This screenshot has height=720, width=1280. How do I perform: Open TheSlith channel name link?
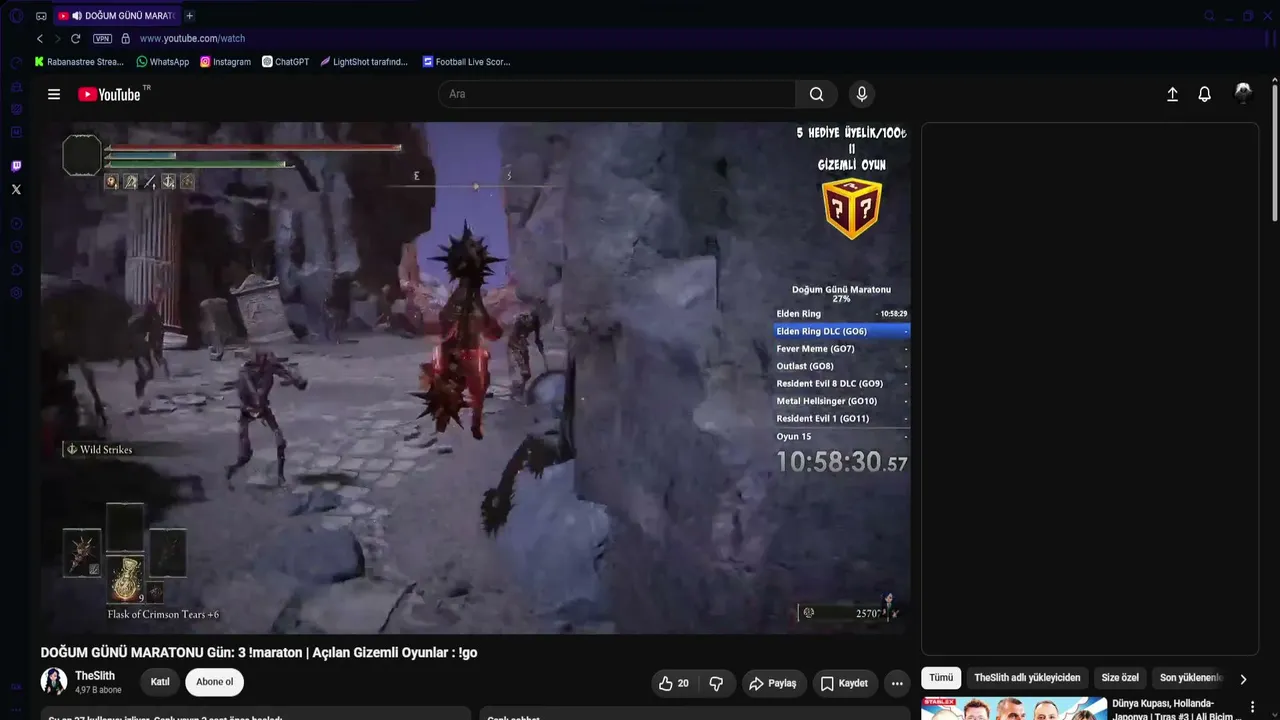95,676
